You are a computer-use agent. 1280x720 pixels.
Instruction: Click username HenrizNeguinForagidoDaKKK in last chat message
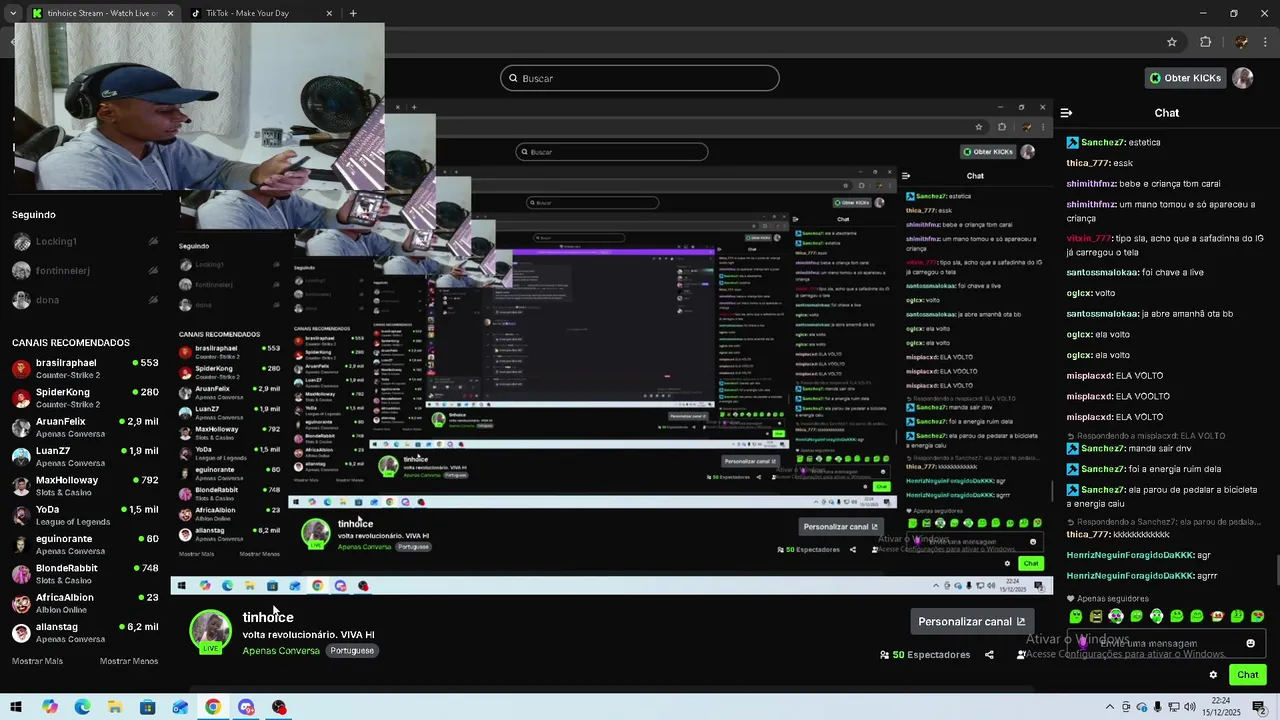pyautogui.click(x=1130, y=576)
